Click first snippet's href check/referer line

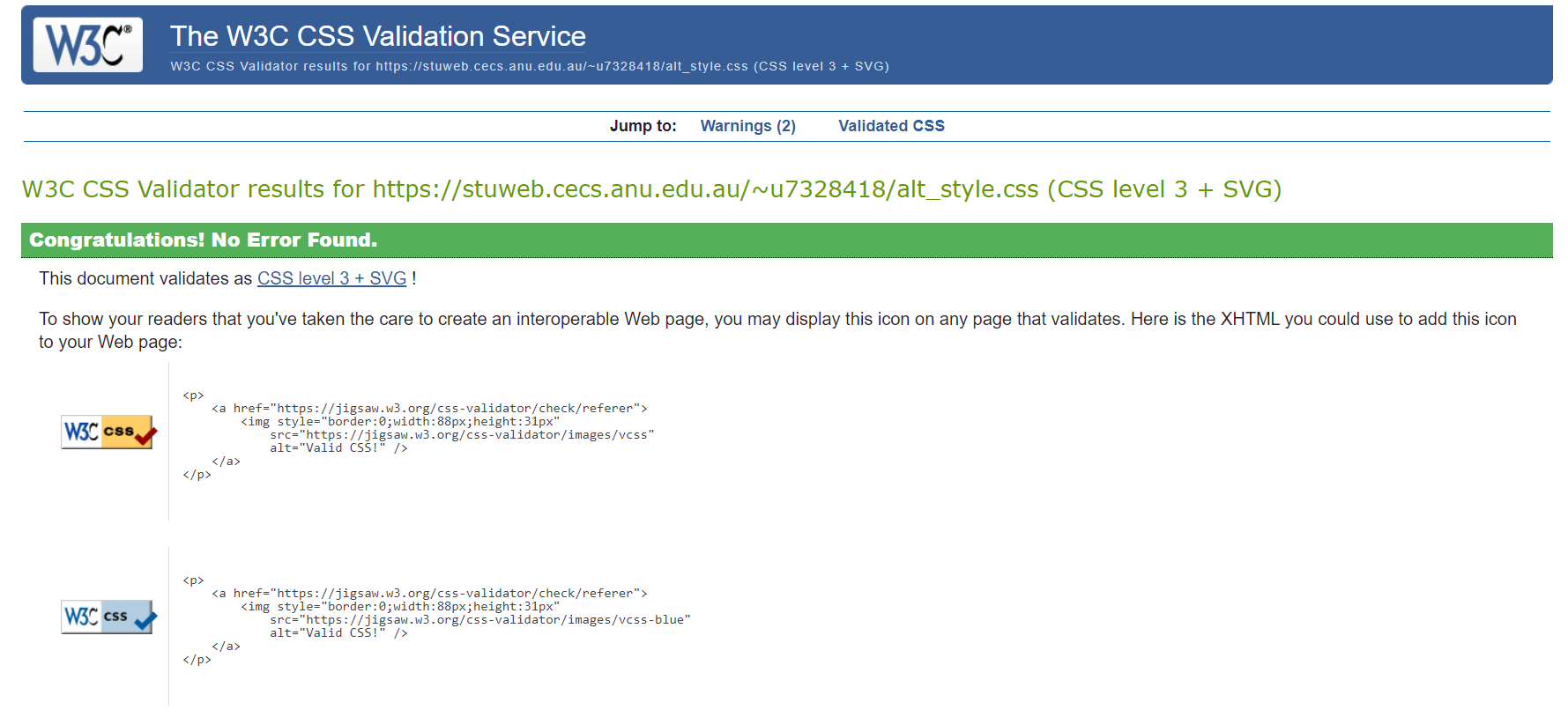click(x=429, y=409)
